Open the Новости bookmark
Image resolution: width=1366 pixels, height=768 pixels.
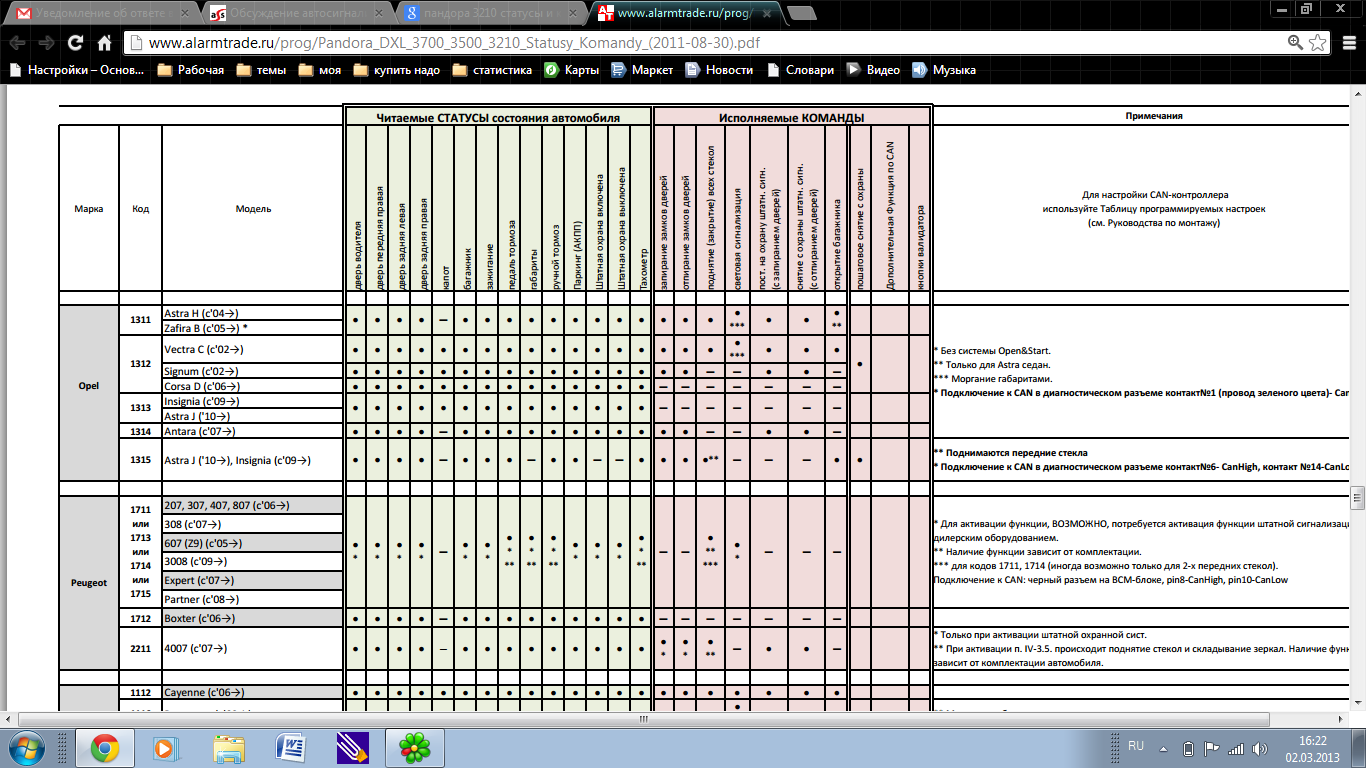pos(719,70)
